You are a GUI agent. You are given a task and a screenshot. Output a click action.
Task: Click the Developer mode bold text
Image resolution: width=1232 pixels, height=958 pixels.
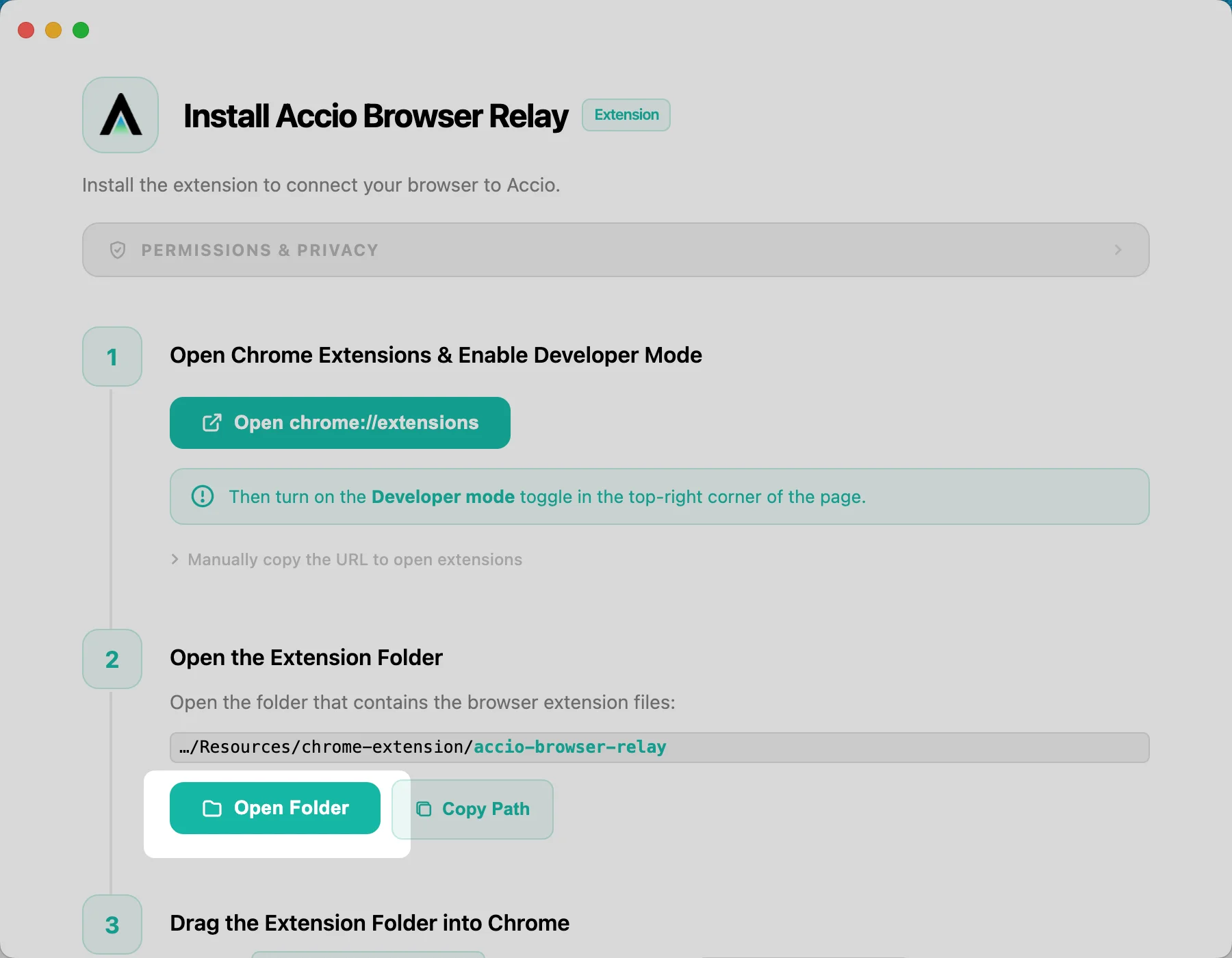click(x=443, y=497)
